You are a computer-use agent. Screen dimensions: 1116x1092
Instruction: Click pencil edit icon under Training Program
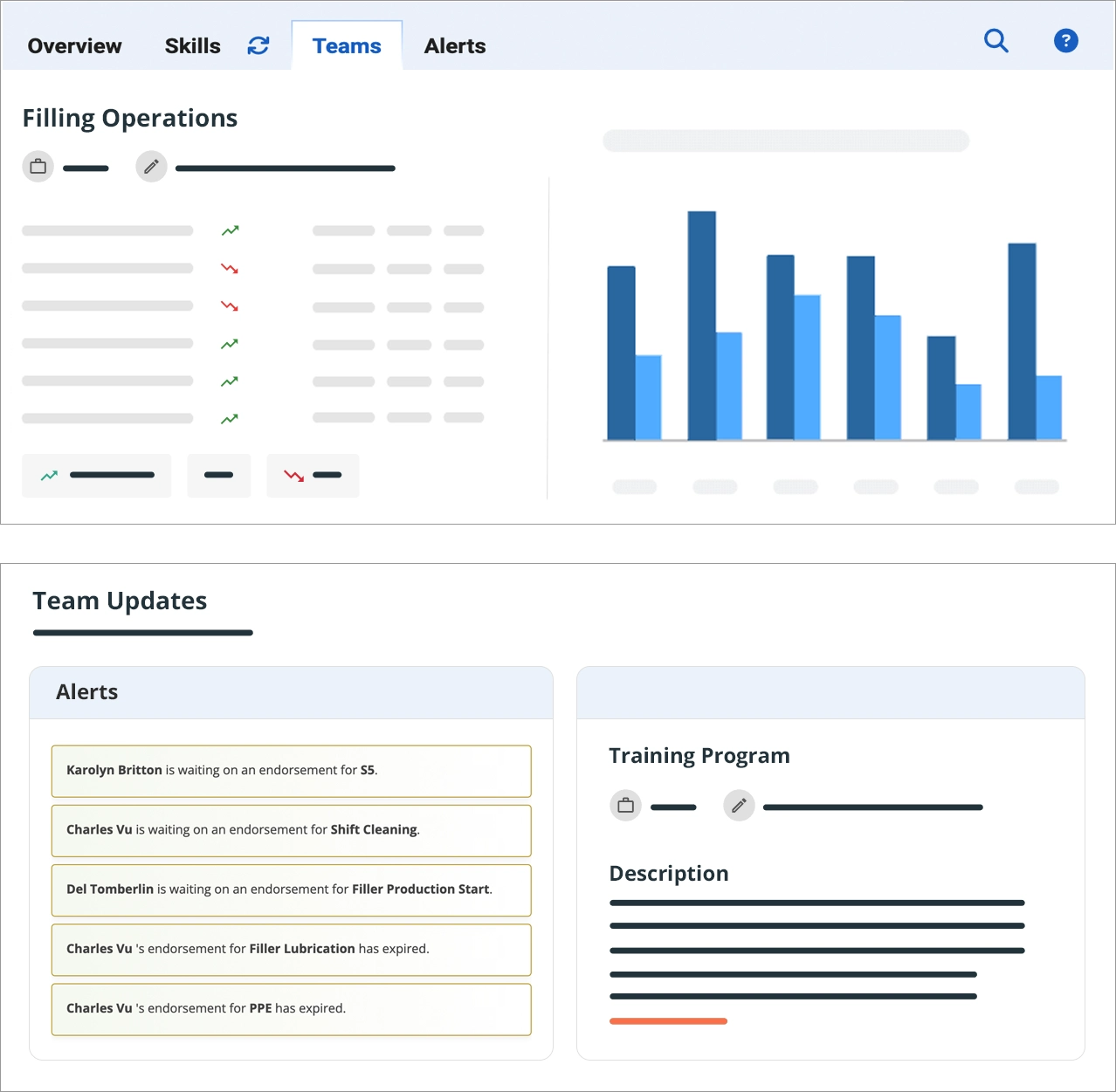point(739,806)
